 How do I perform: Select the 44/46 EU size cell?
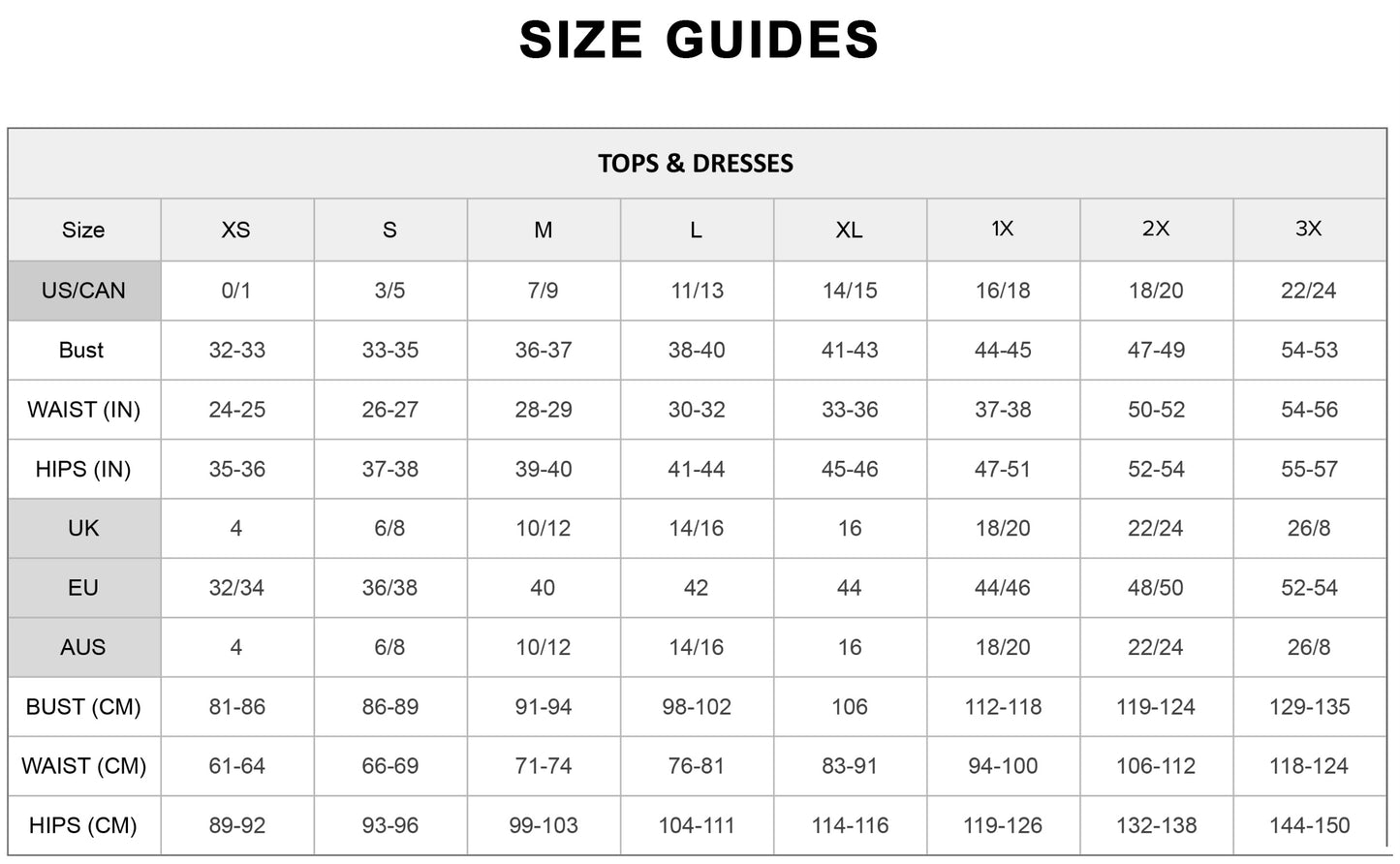1003,588
